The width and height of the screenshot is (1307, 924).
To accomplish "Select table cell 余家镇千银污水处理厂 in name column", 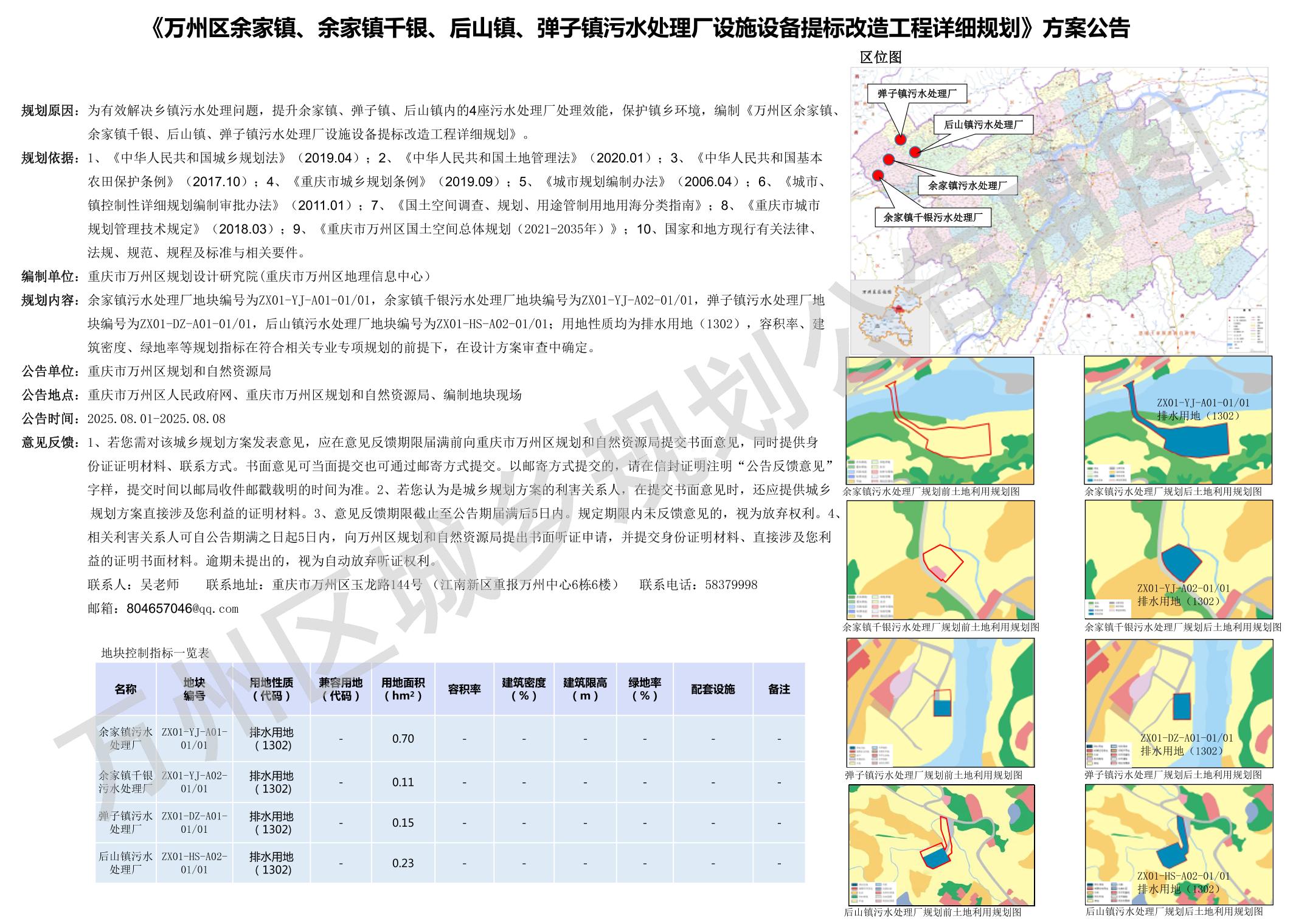I will (126, 782).
